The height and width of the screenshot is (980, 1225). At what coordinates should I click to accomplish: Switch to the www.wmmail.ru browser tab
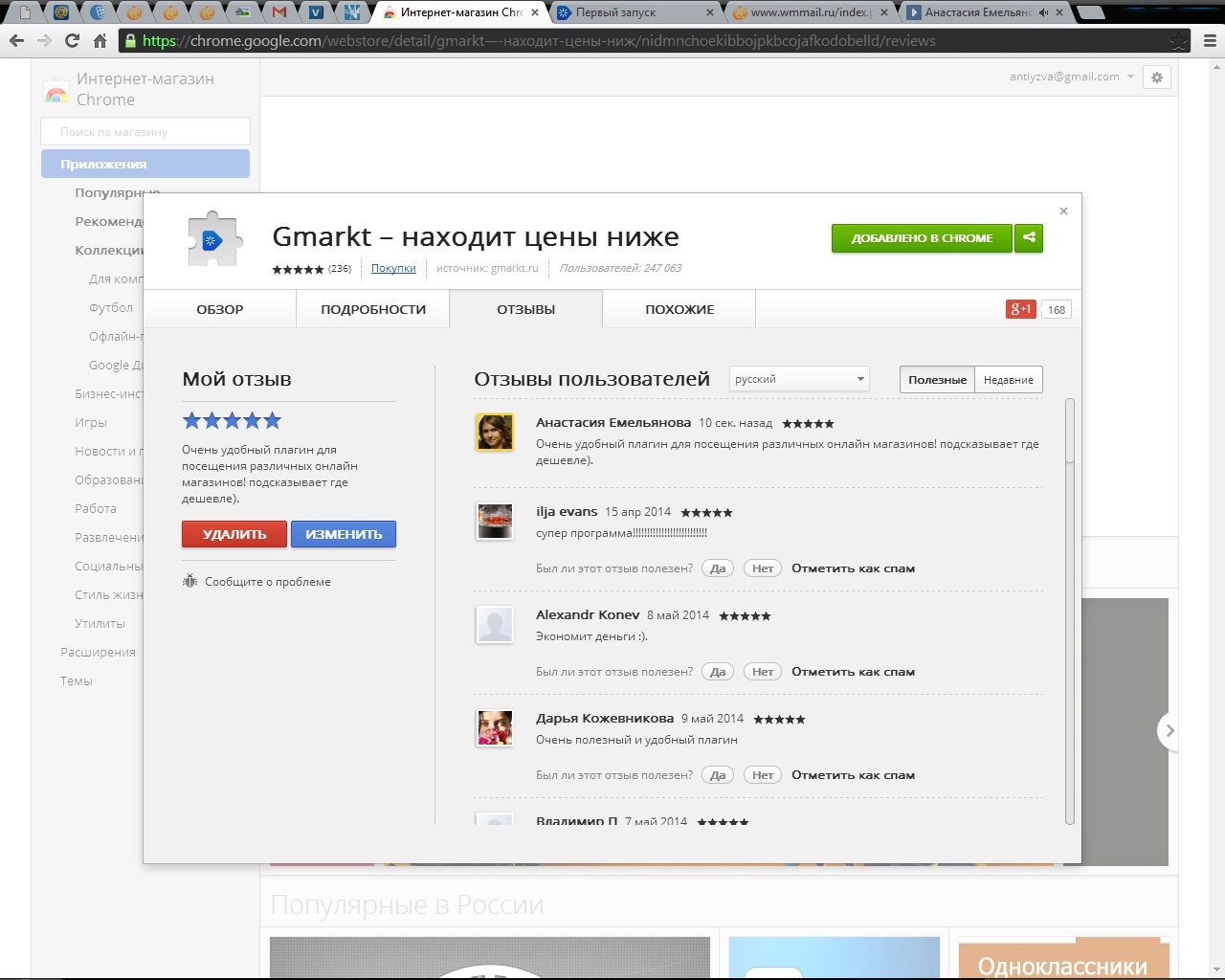810,12
